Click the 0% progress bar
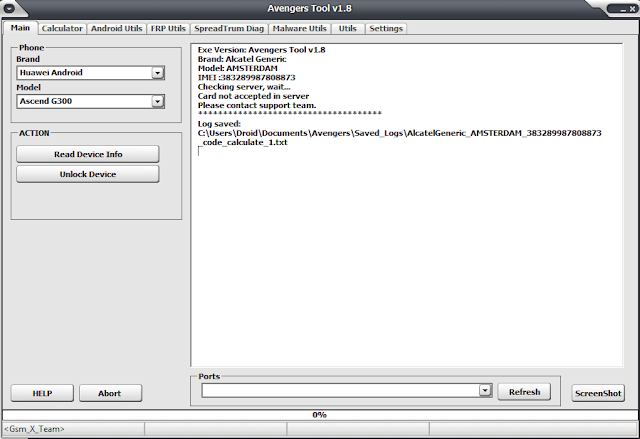640x439 pixels. tap(320, 415)
